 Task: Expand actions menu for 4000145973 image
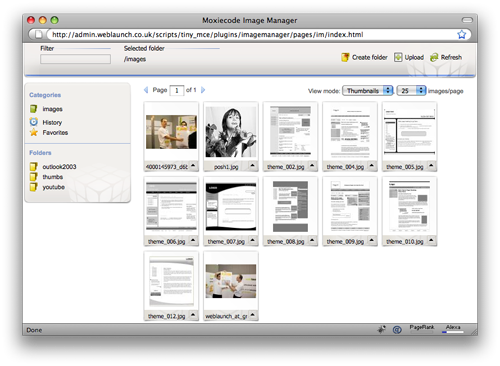click(x=193, y=166)
